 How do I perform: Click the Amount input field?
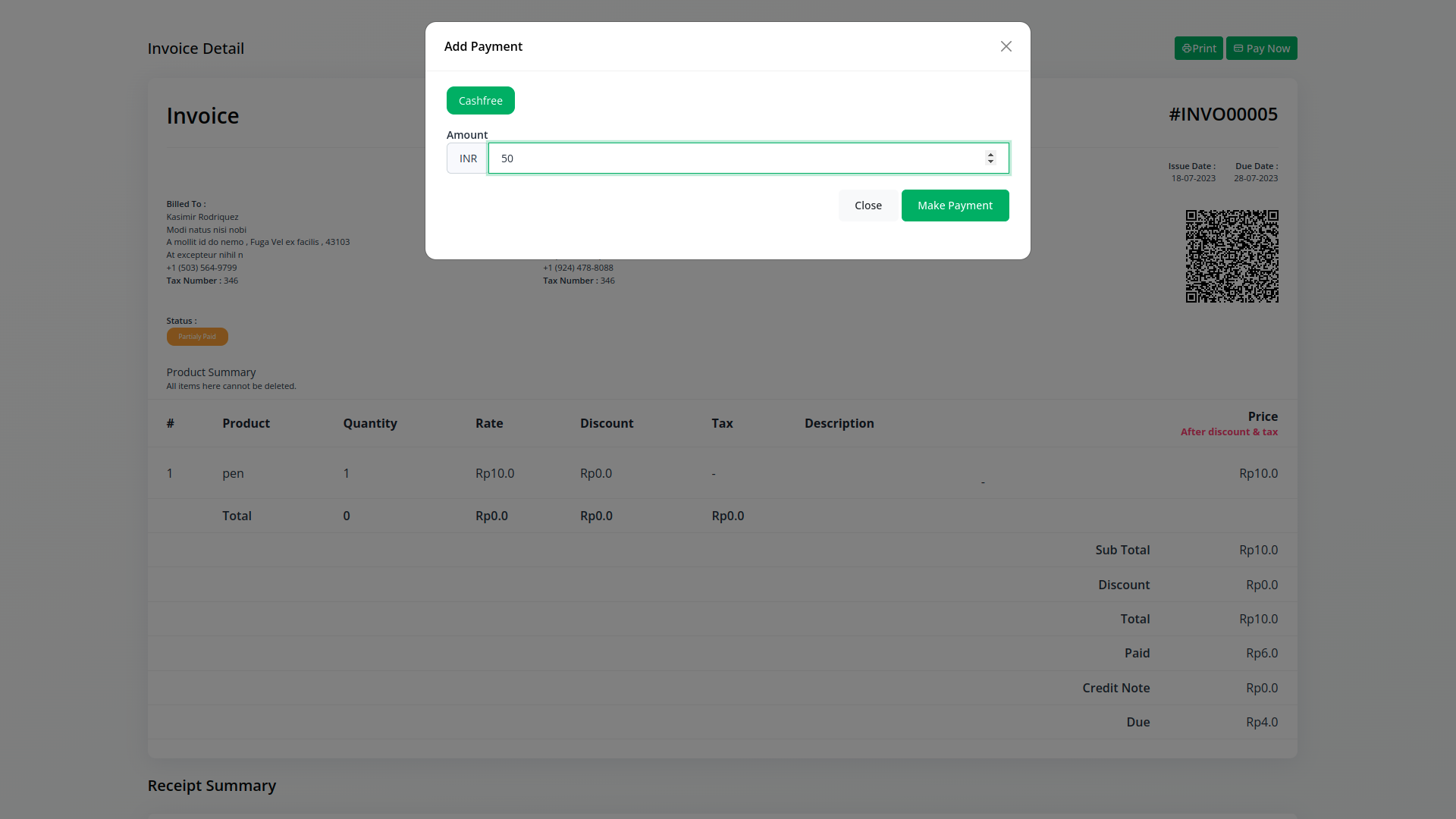736,158
